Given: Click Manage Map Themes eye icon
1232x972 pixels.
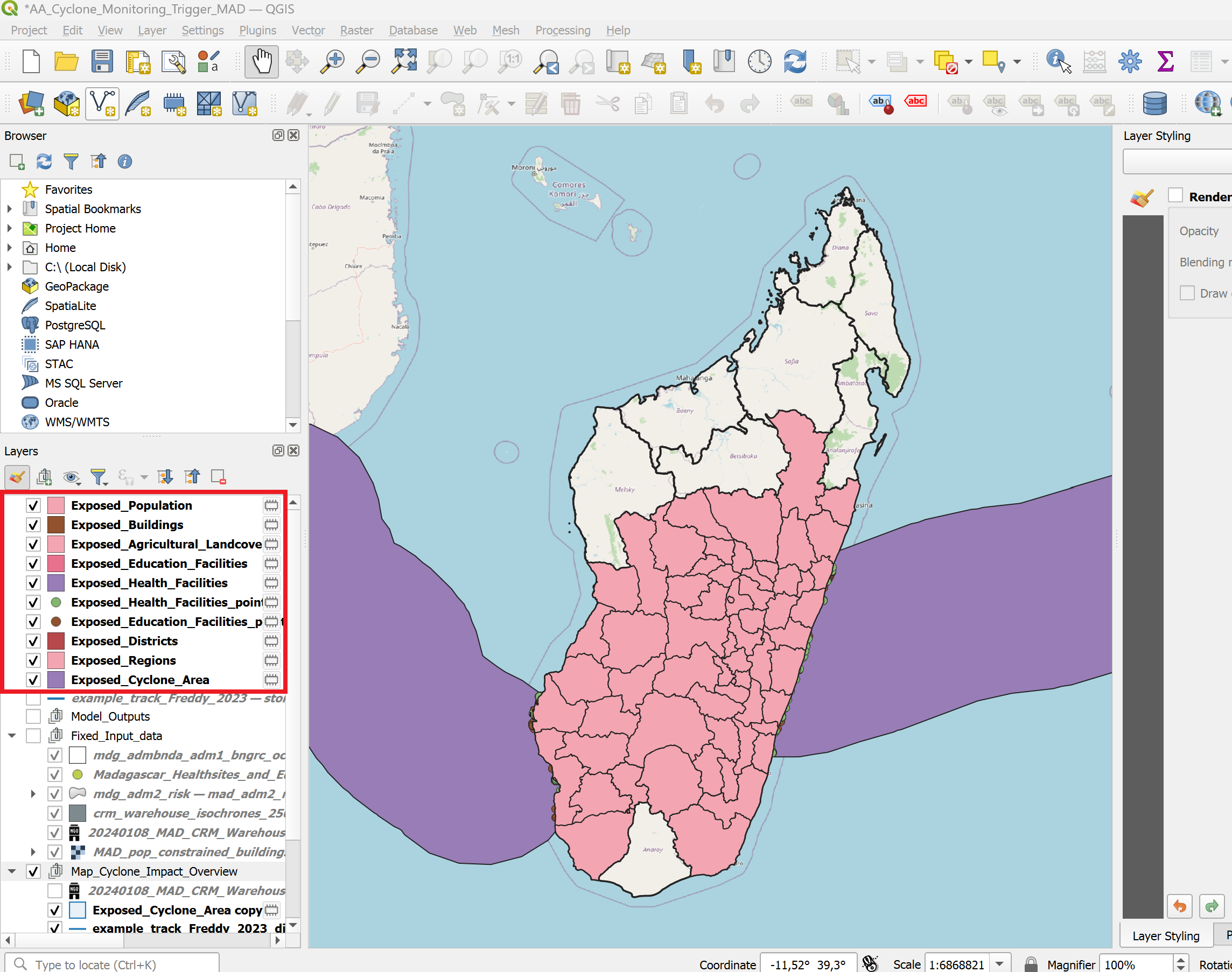Looking at the screenshot, I should pos(71,477).
